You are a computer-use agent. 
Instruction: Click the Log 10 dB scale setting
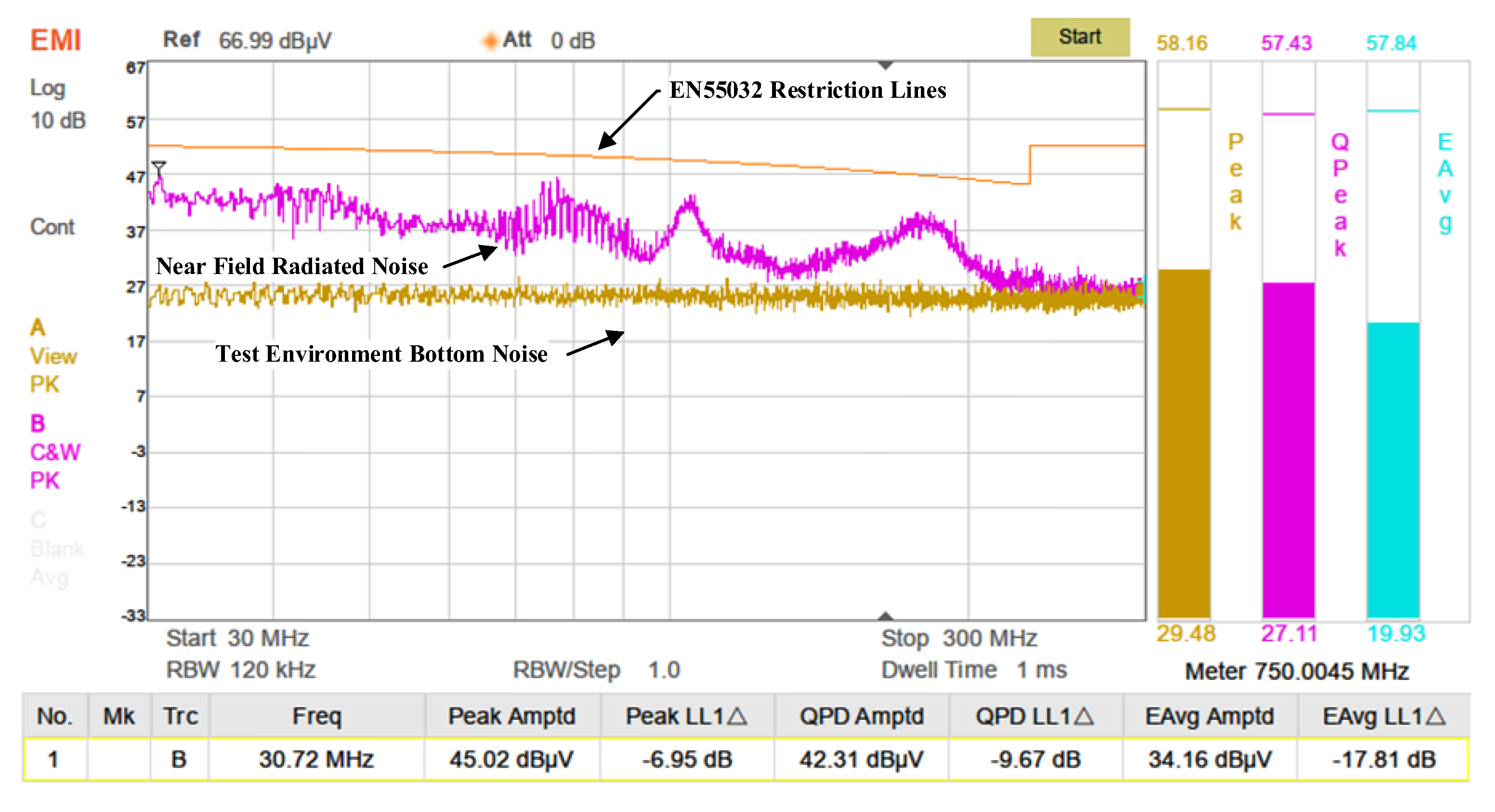pyautogui.click(x=57, y=105)
